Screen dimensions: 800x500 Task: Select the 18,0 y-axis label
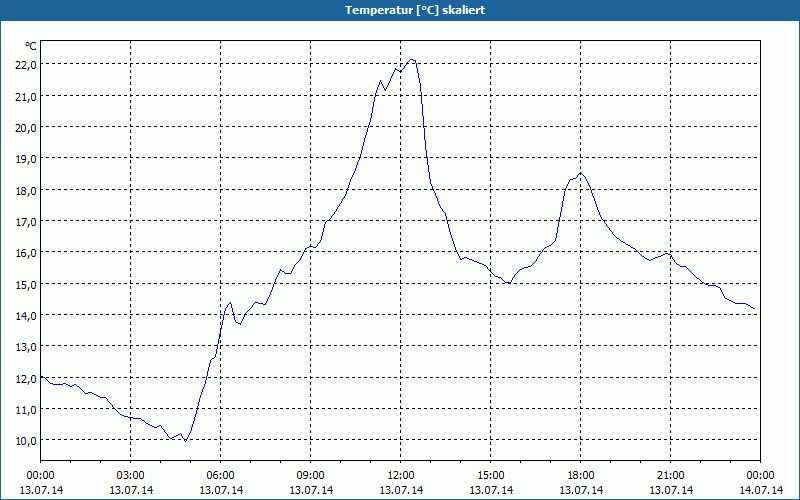(27, 190)
